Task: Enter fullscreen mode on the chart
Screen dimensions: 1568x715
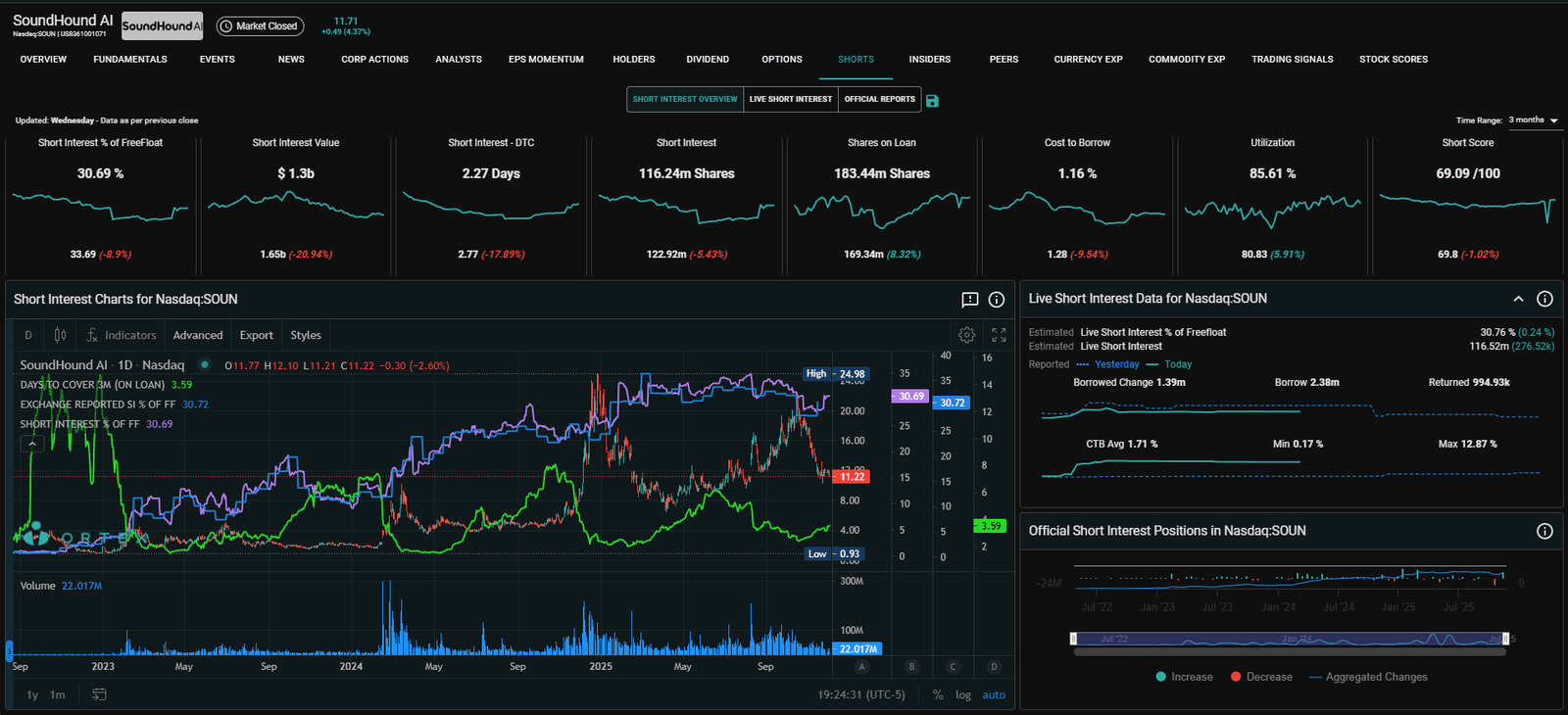Action: 999,335
